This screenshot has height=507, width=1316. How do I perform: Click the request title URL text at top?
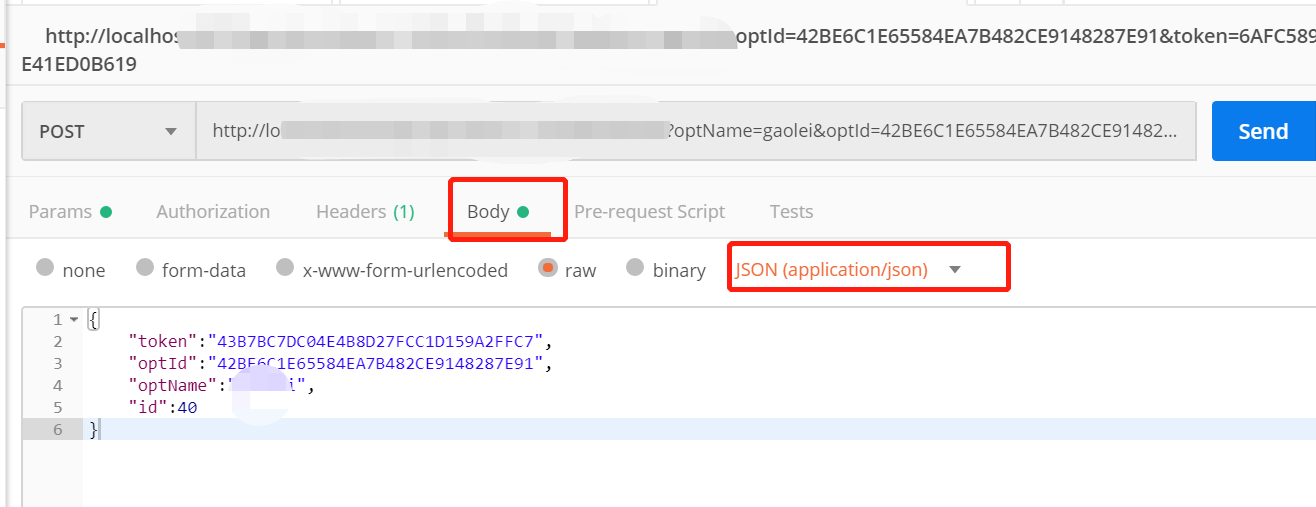pos(670,50)
